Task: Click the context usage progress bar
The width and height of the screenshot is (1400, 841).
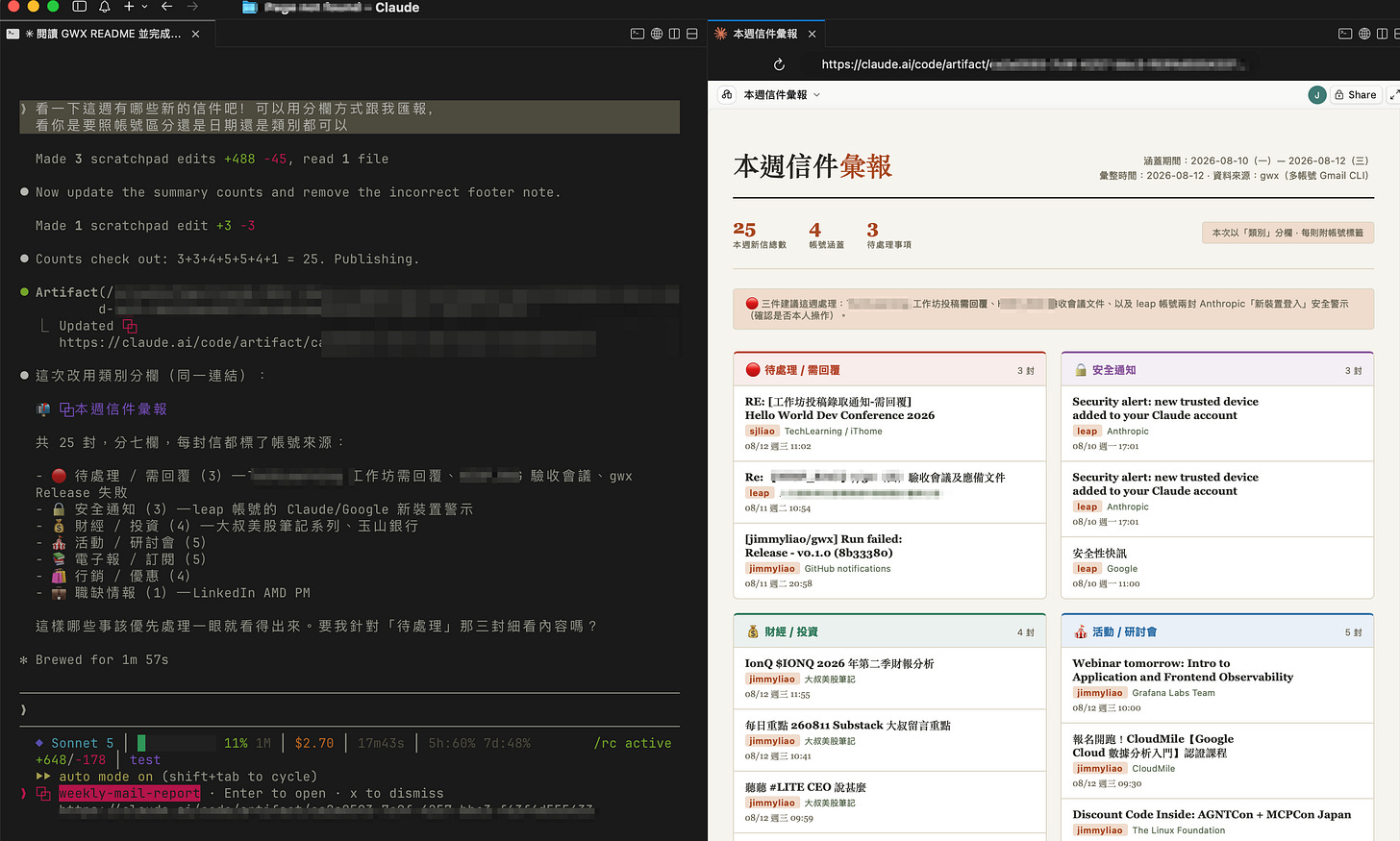Action: tap(177, 743)
